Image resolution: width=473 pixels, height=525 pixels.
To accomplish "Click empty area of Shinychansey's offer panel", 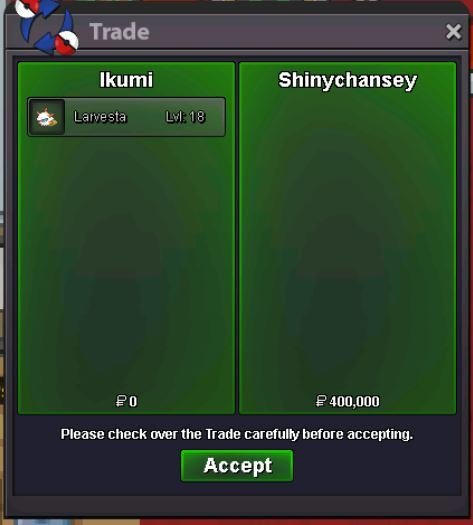I will click(347, 241).
